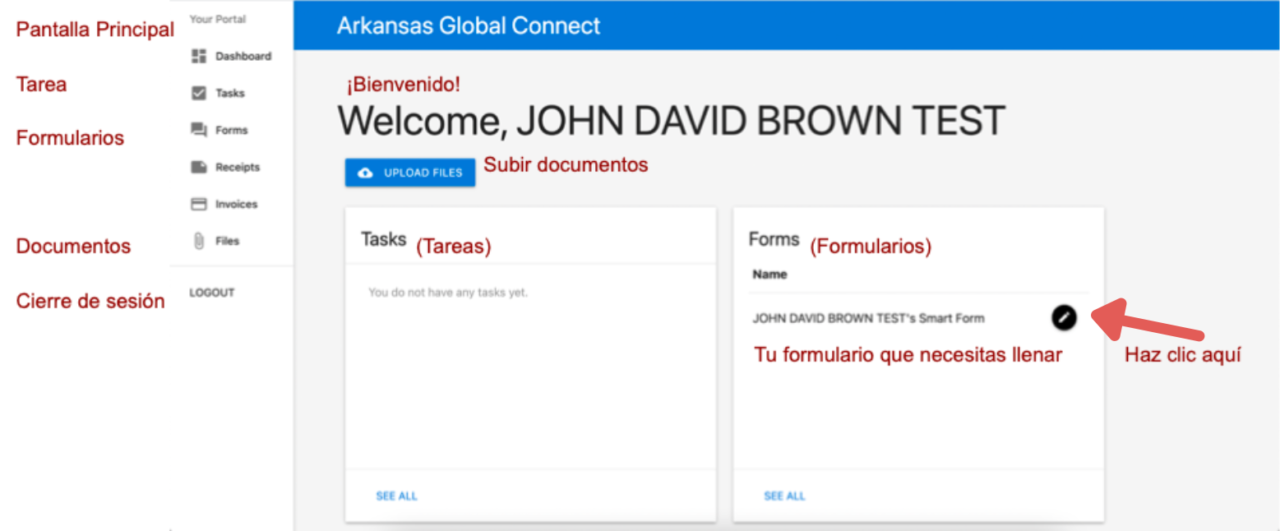
Task: Click the LOGOUT link
Action: click(x=212, y=293)
